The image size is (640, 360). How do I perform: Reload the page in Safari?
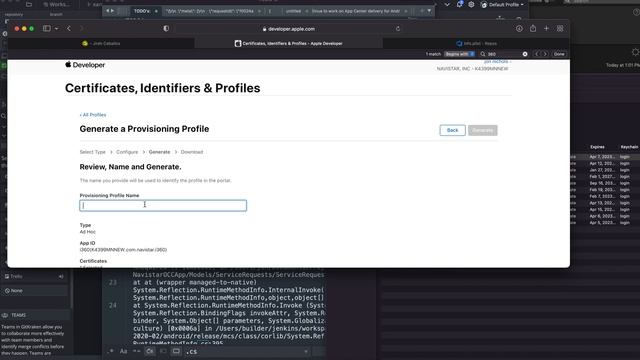tap(398, 29)
